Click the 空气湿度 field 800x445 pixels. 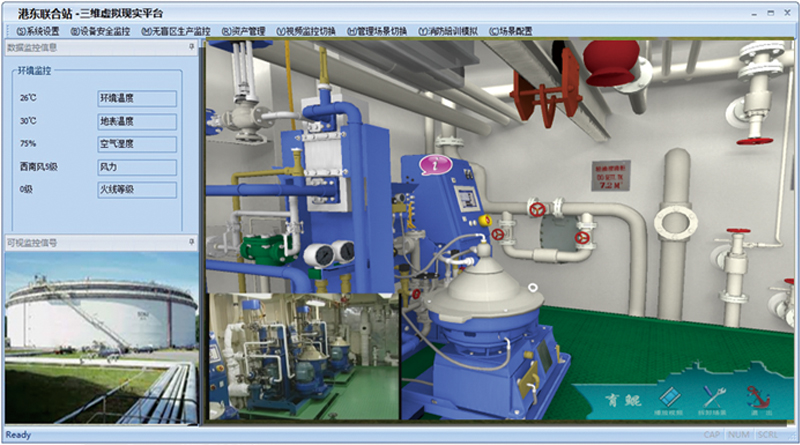pos(136,144)
